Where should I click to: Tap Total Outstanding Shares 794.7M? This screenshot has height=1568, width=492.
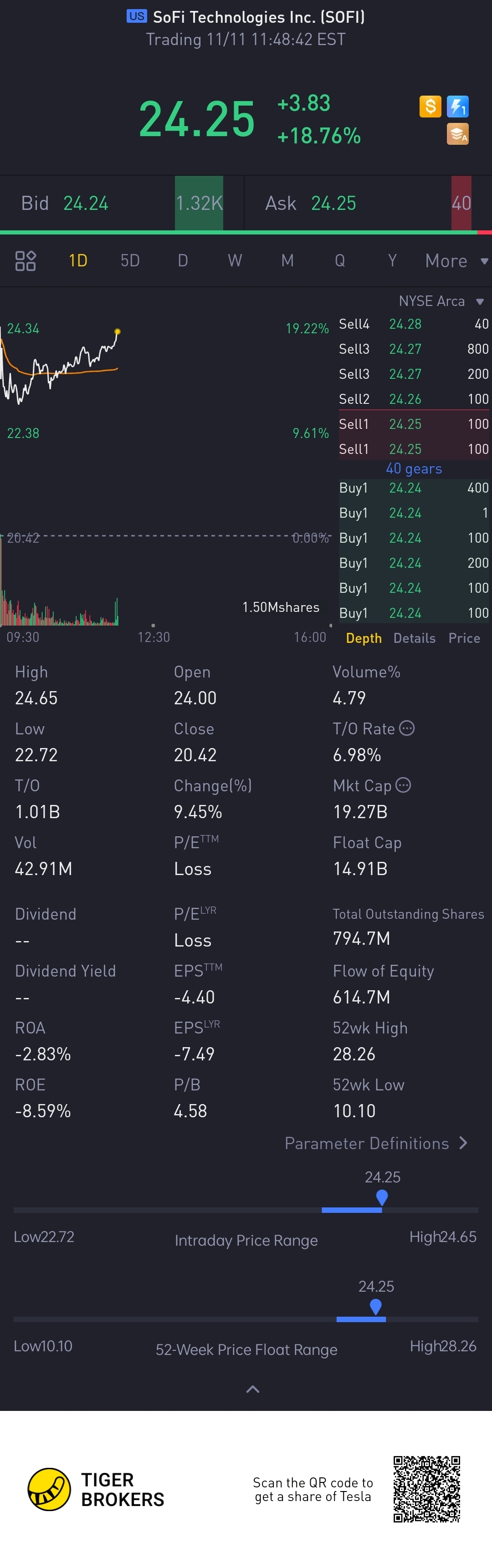pos(361,939)
